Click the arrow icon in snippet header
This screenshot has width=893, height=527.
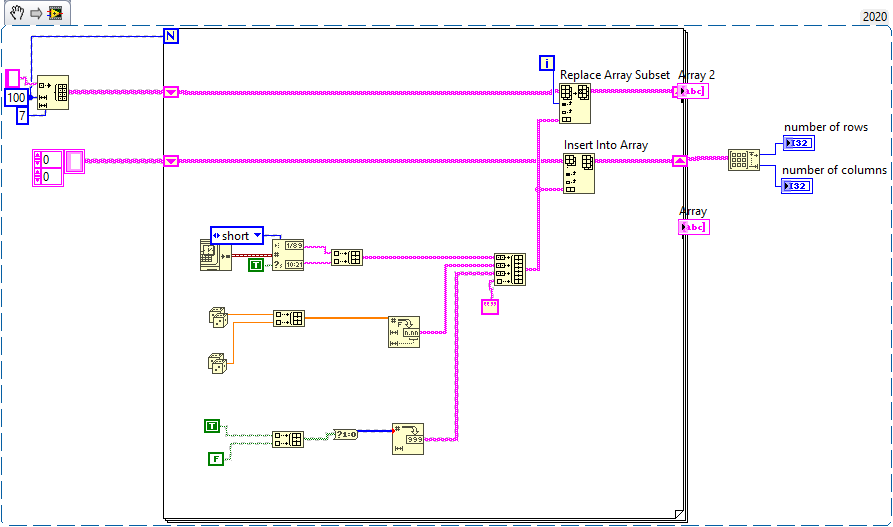36,13
